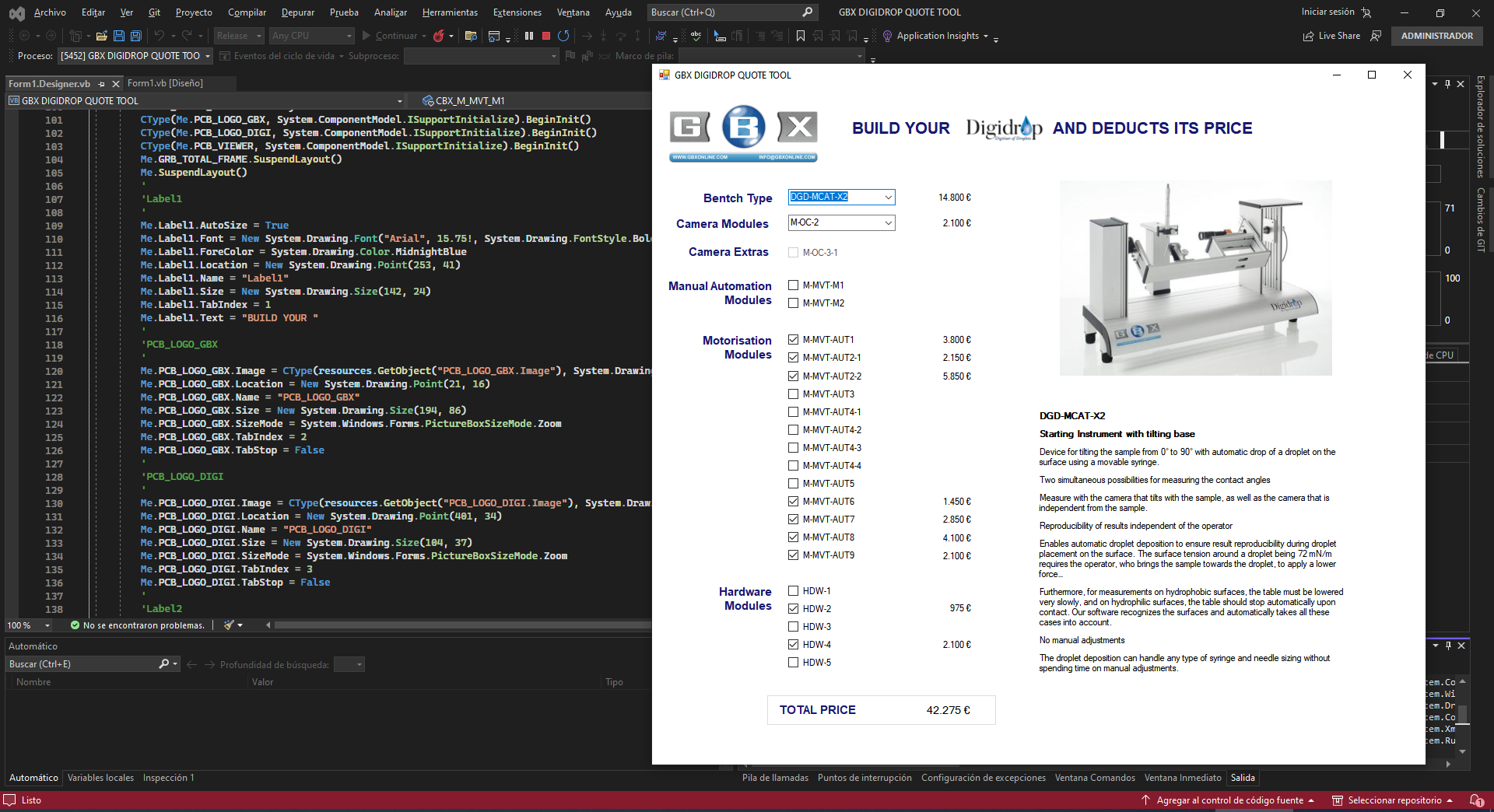Open the Bench Type dropdown
This screenshot has height=812, width=1494.
pyautogui.click(x=888, y=198)
